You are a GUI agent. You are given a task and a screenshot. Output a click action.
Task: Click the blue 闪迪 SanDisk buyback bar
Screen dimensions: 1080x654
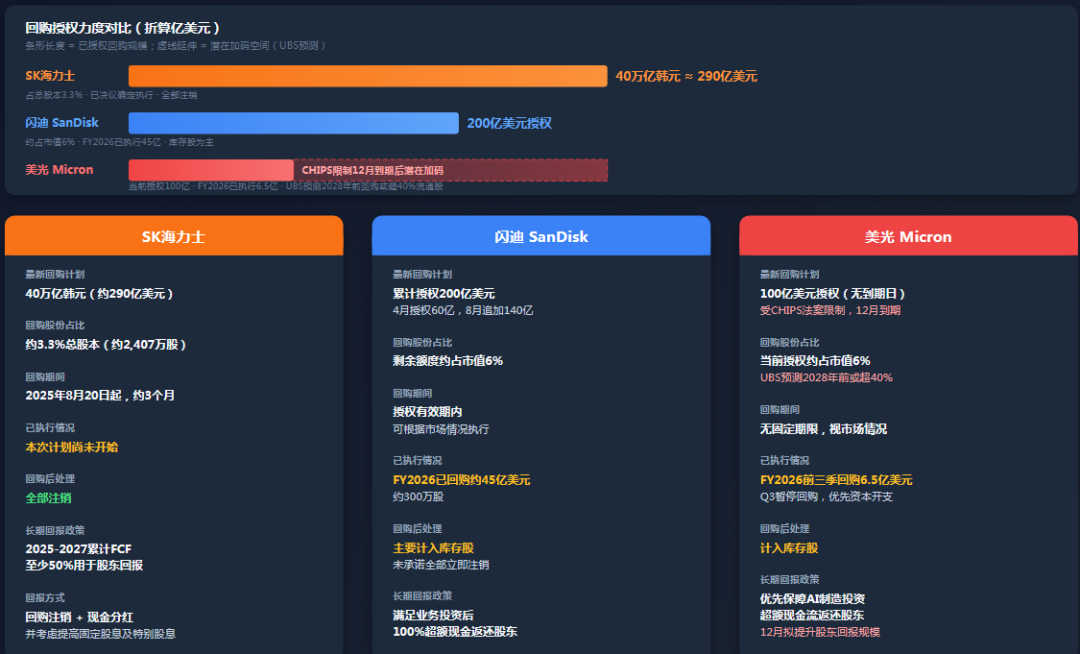click(x=293, y=123)
